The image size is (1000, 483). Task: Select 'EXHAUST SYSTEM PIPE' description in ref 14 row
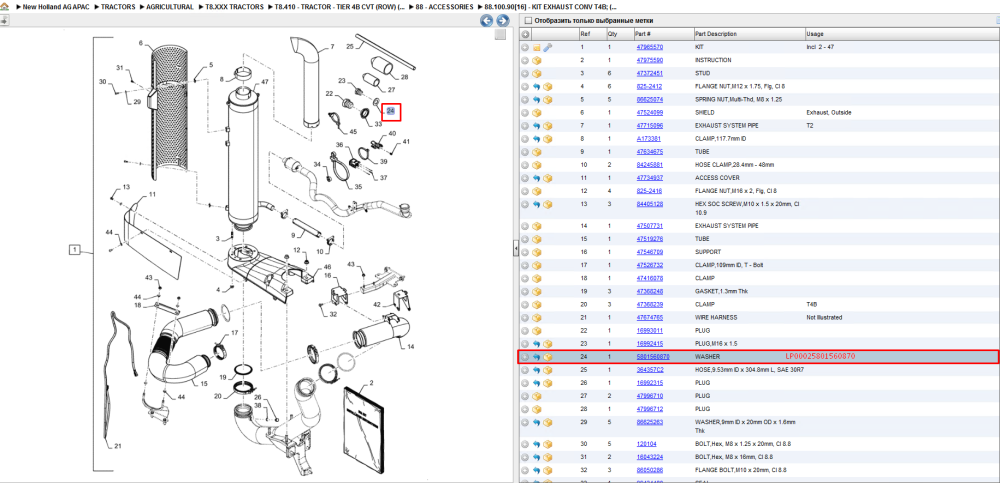pos(726,226)
